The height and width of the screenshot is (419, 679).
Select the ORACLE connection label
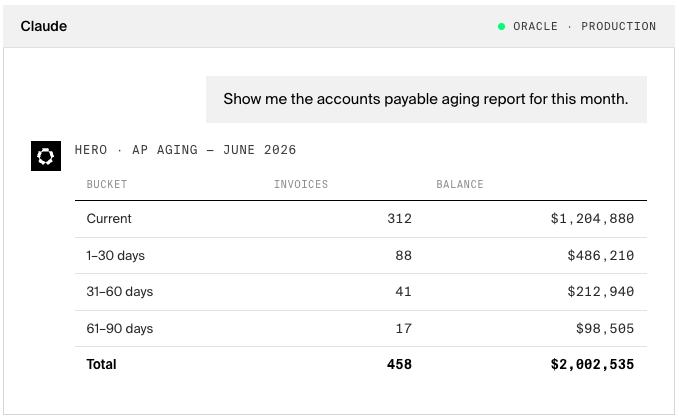point(535,26)
